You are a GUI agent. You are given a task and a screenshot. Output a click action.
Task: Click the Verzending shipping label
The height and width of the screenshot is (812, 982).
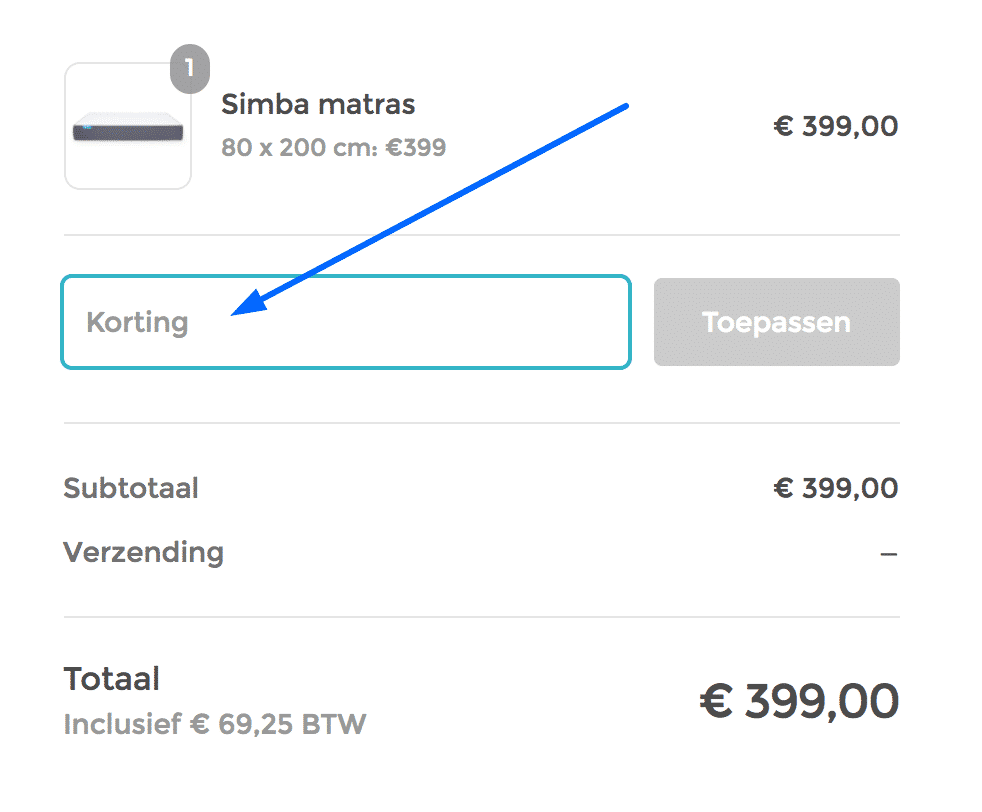click(143, 553)
